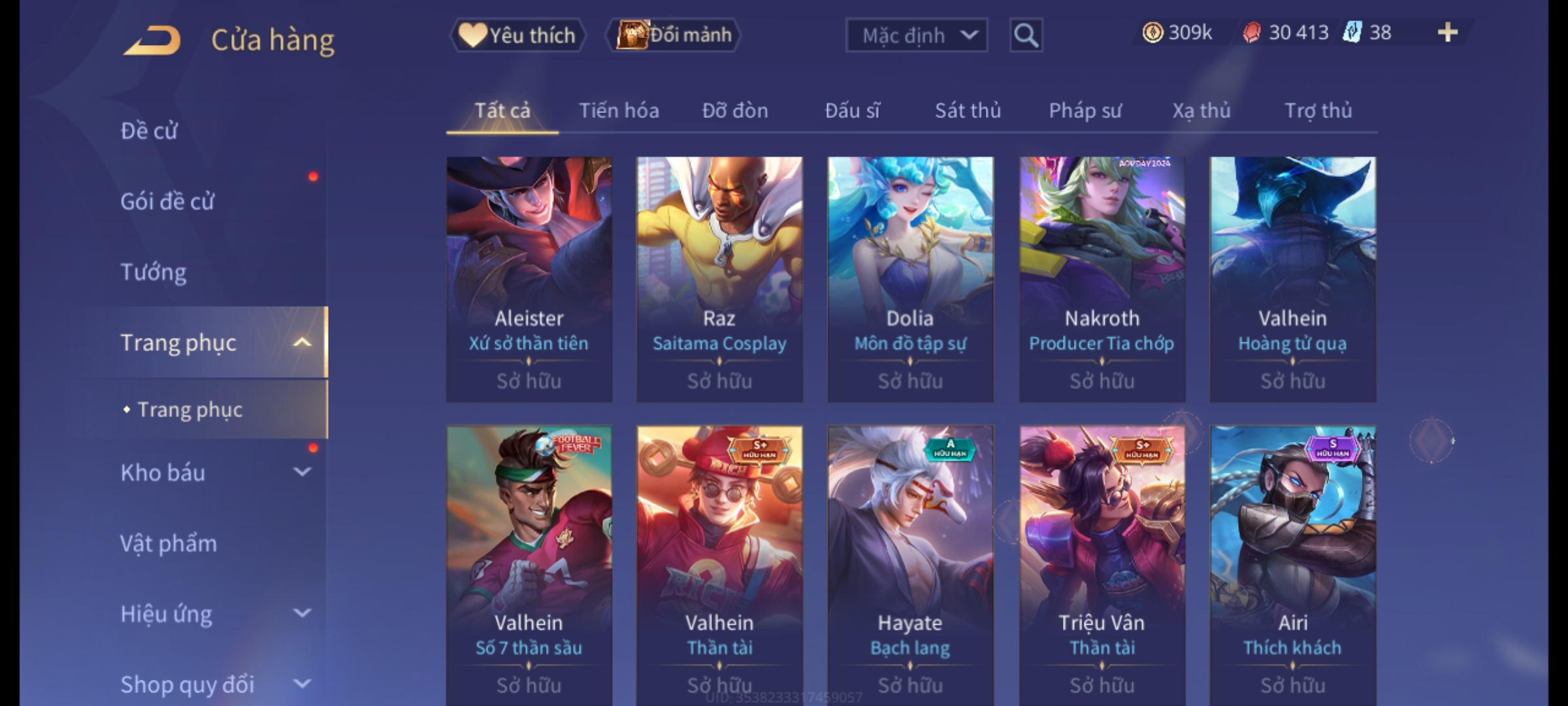Select Raz Saitama Cosplay skin card
The height and width of the screenshot is (706, 1568).
click(719, 279)
